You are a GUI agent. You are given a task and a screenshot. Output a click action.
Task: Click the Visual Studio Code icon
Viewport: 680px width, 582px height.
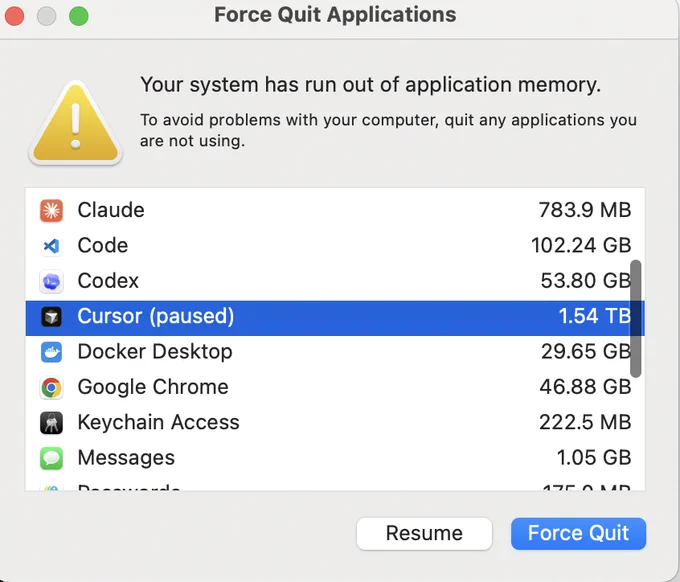click(51, 246)
